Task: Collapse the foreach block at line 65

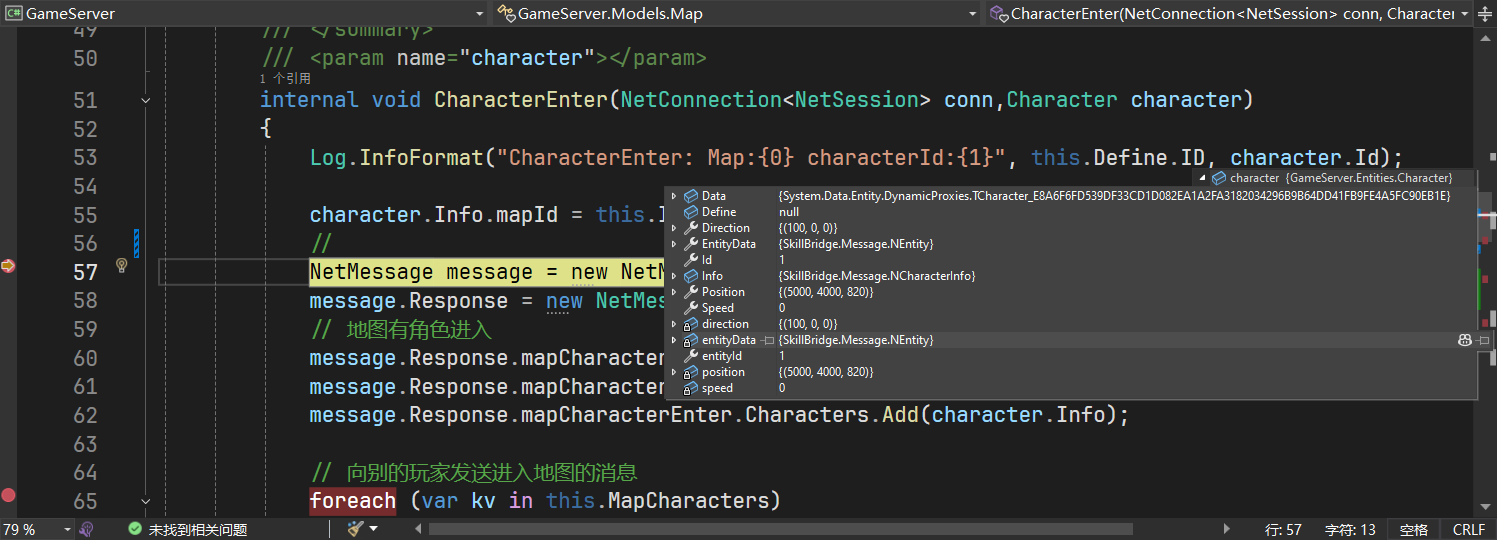Action: tap(146, 500)
